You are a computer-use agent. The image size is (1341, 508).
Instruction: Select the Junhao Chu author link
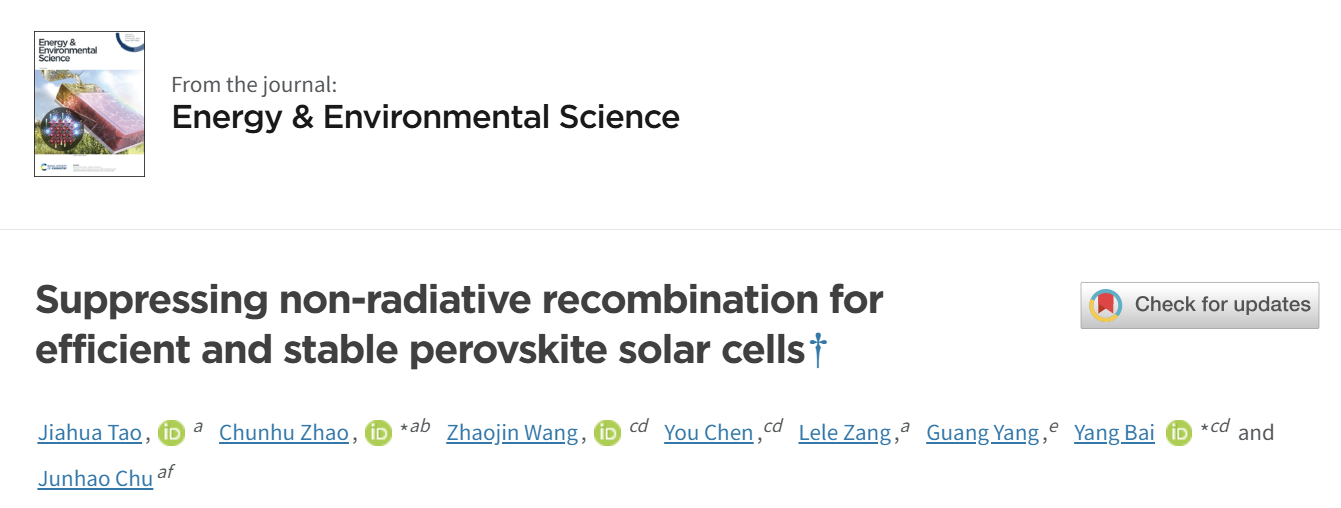[x=95, y=479]
